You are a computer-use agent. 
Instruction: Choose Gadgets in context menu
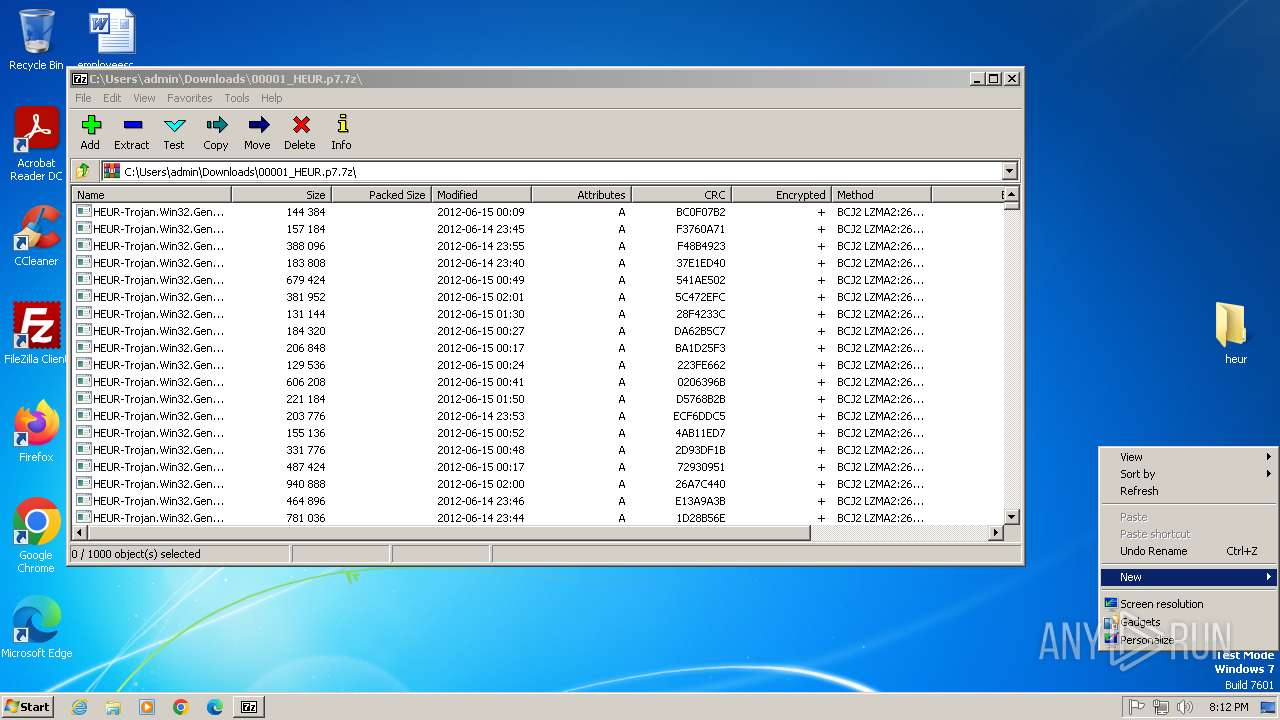coord(1188,622)
